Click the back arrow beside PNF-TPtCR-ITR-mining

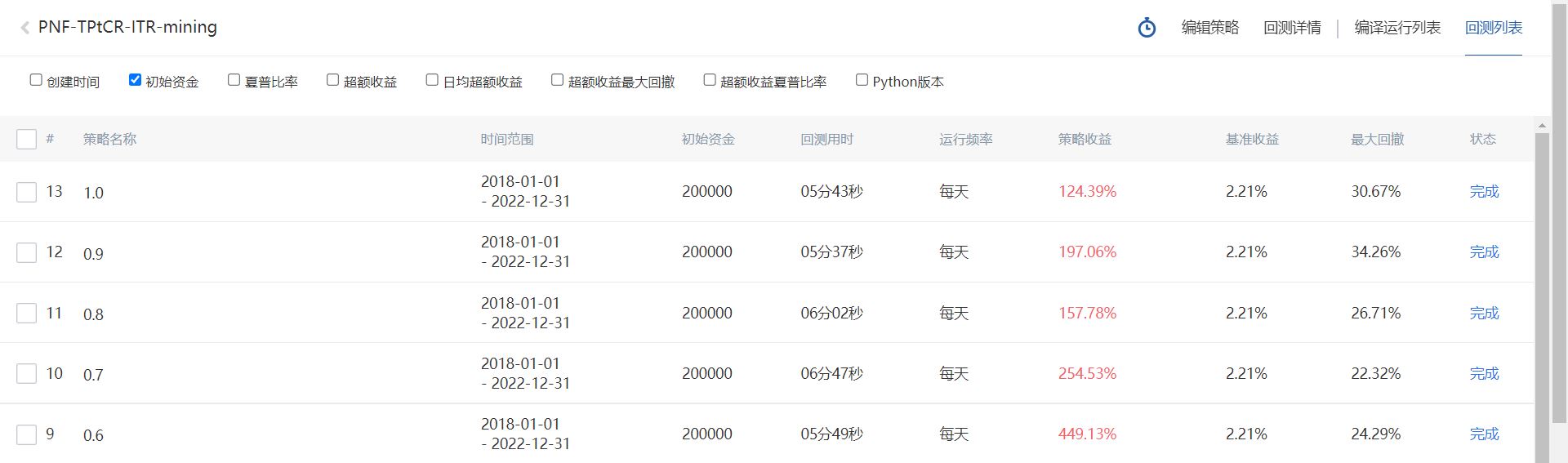(24, 28)
